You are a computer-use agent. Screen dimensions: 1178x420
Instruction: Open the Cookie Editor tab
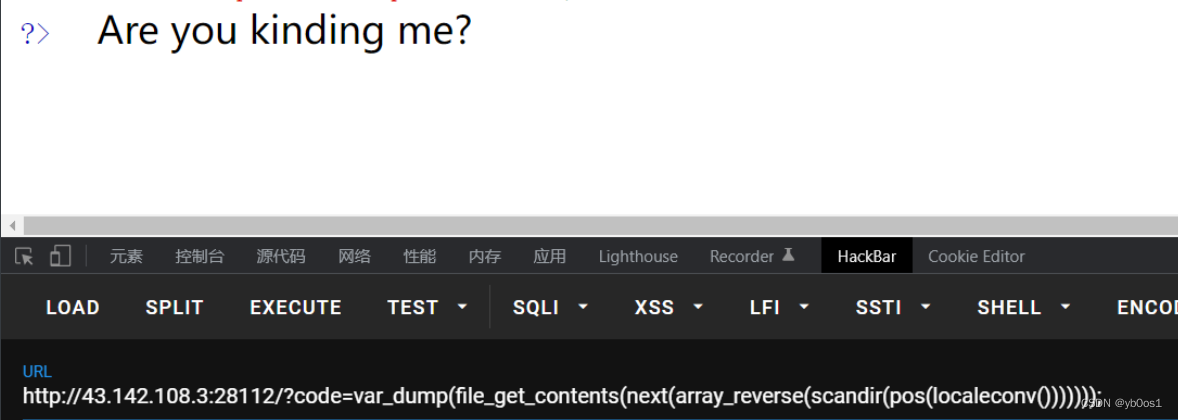point(976,256)
